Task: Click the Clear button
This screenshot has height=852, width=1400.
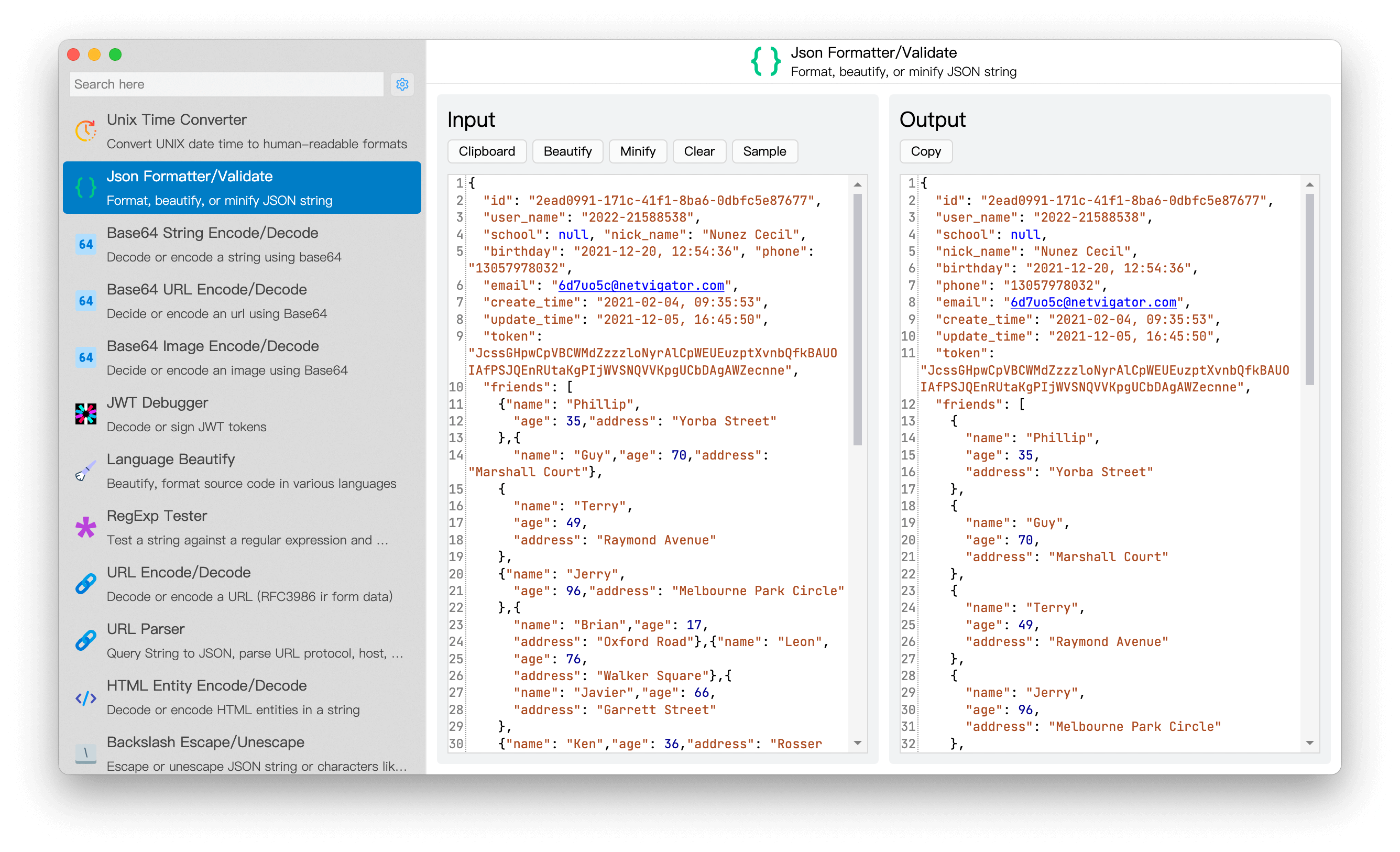Action: click(700, 152)
